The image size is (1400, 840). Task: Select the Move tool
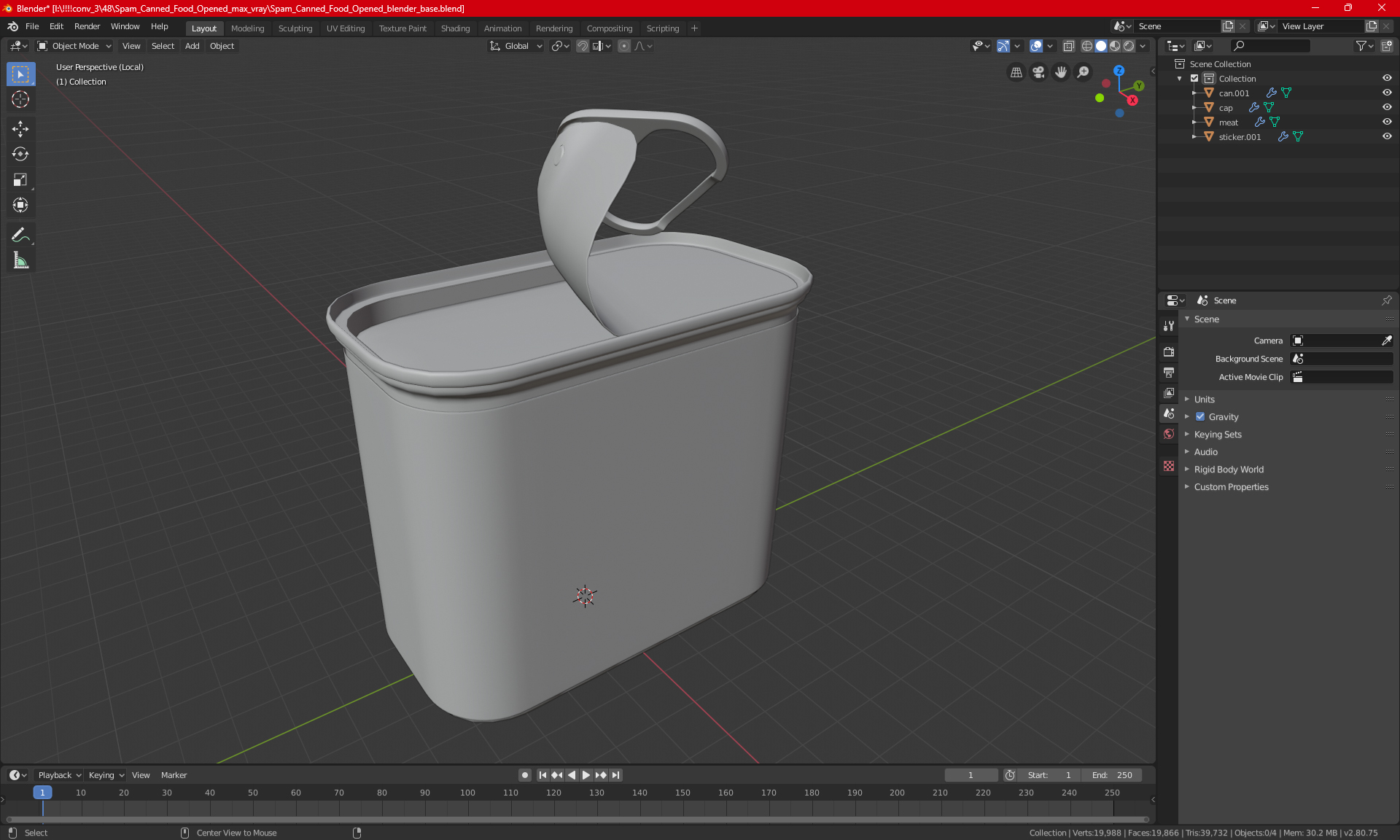pos(20,129)
